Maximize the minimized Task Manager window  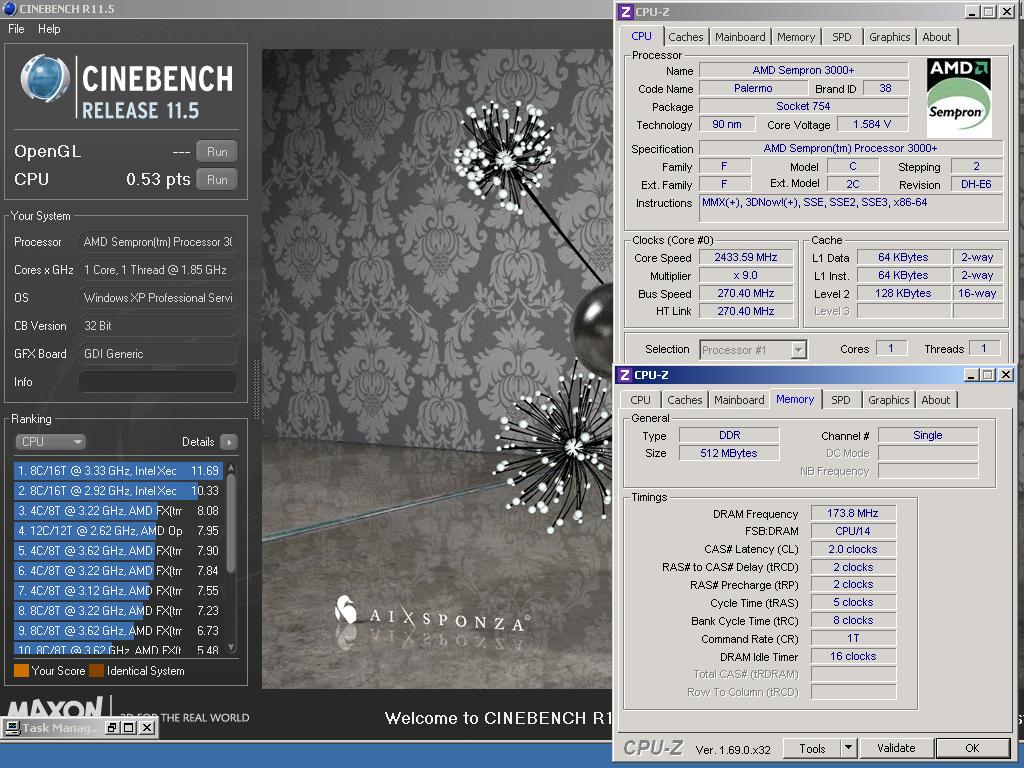pyautogui.click(x=129, y=728)
